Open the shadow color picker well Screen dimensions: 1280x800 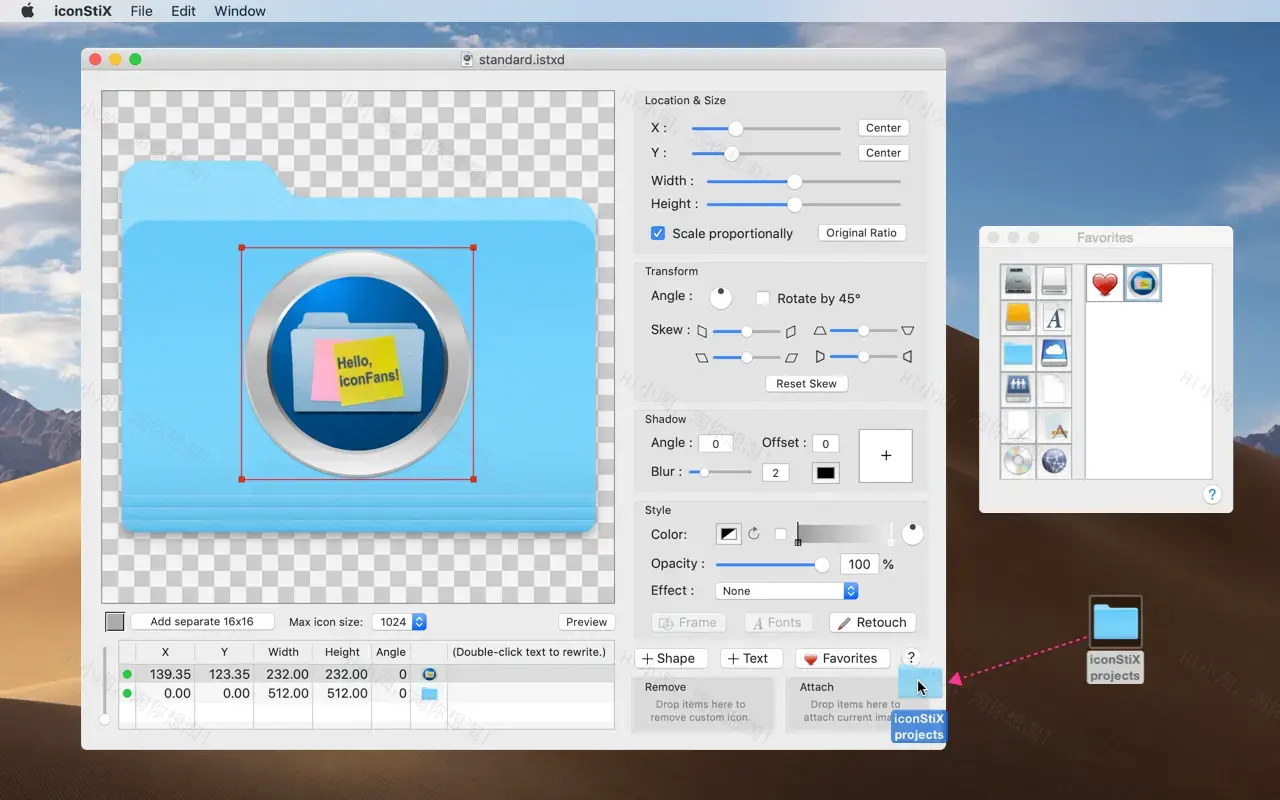[x=824, y=472]
